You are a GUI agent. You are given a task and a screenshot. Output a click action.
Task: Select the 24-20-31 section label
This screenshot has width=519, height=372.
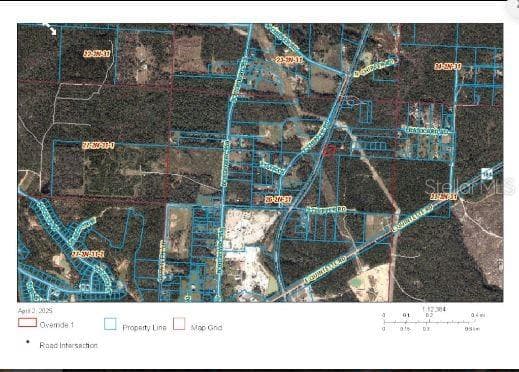pos(448,67)
